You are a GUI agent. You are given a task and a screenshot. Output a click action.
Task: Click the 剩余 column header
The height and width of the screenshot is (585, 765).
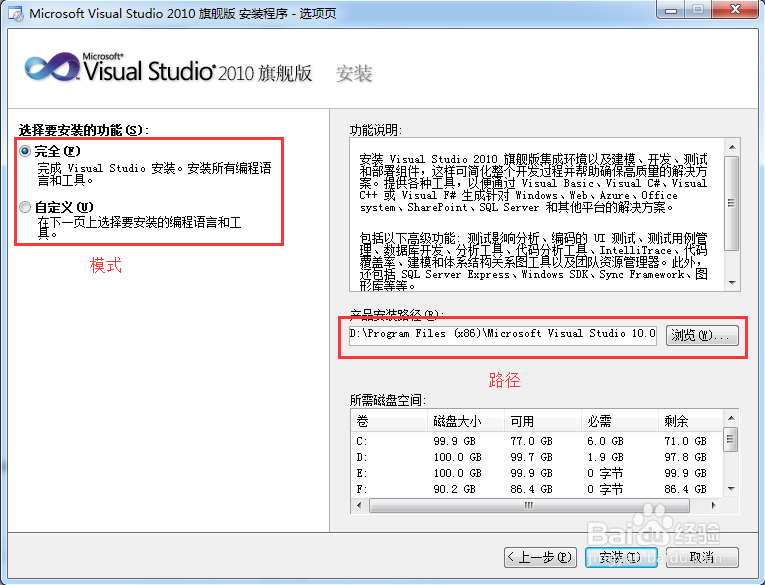pos(691,421)
